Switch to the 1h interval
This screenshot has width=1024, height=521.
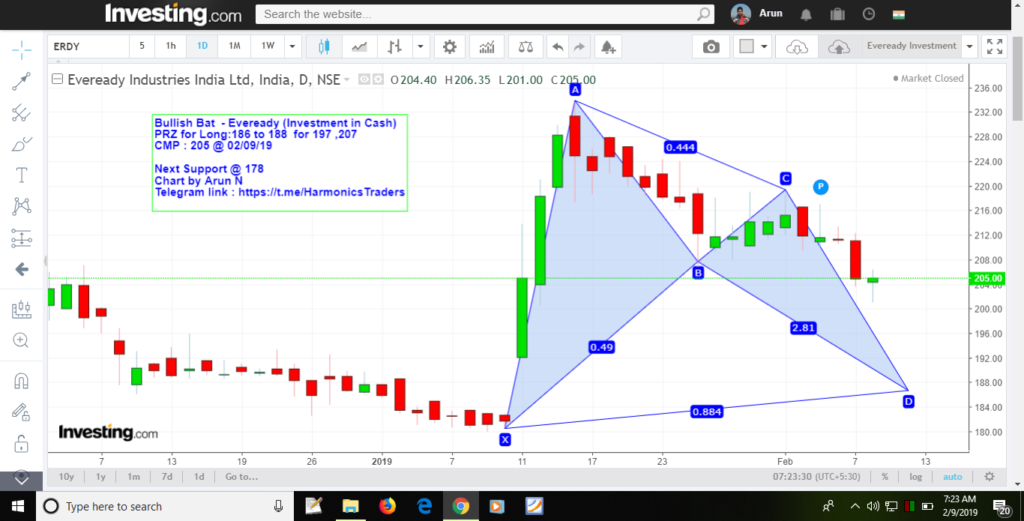click(x=171, y=46)
